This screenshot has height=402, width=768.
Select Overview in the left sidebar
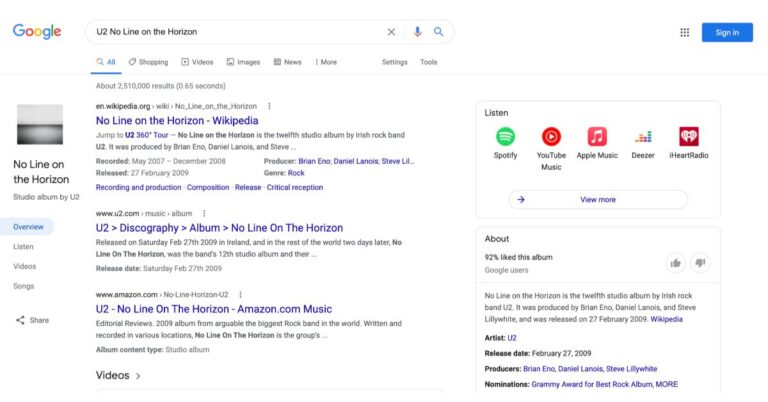[x=27, y=227]
